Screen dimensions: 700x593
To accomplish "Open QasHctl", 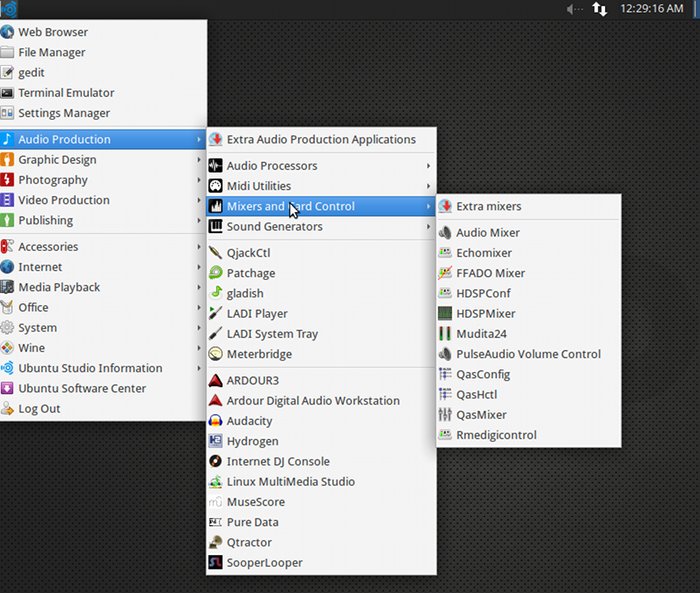I will coord(529,395).
